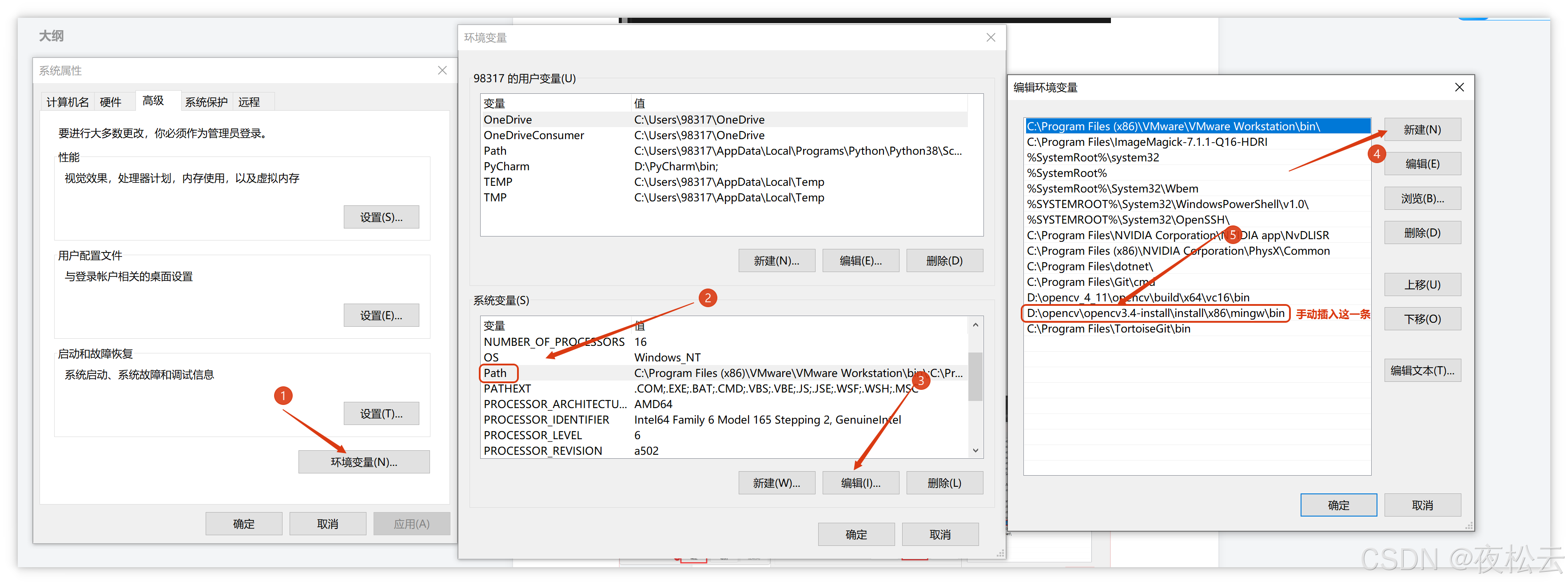Click the 环境变量(N)... button

[363, 462]
